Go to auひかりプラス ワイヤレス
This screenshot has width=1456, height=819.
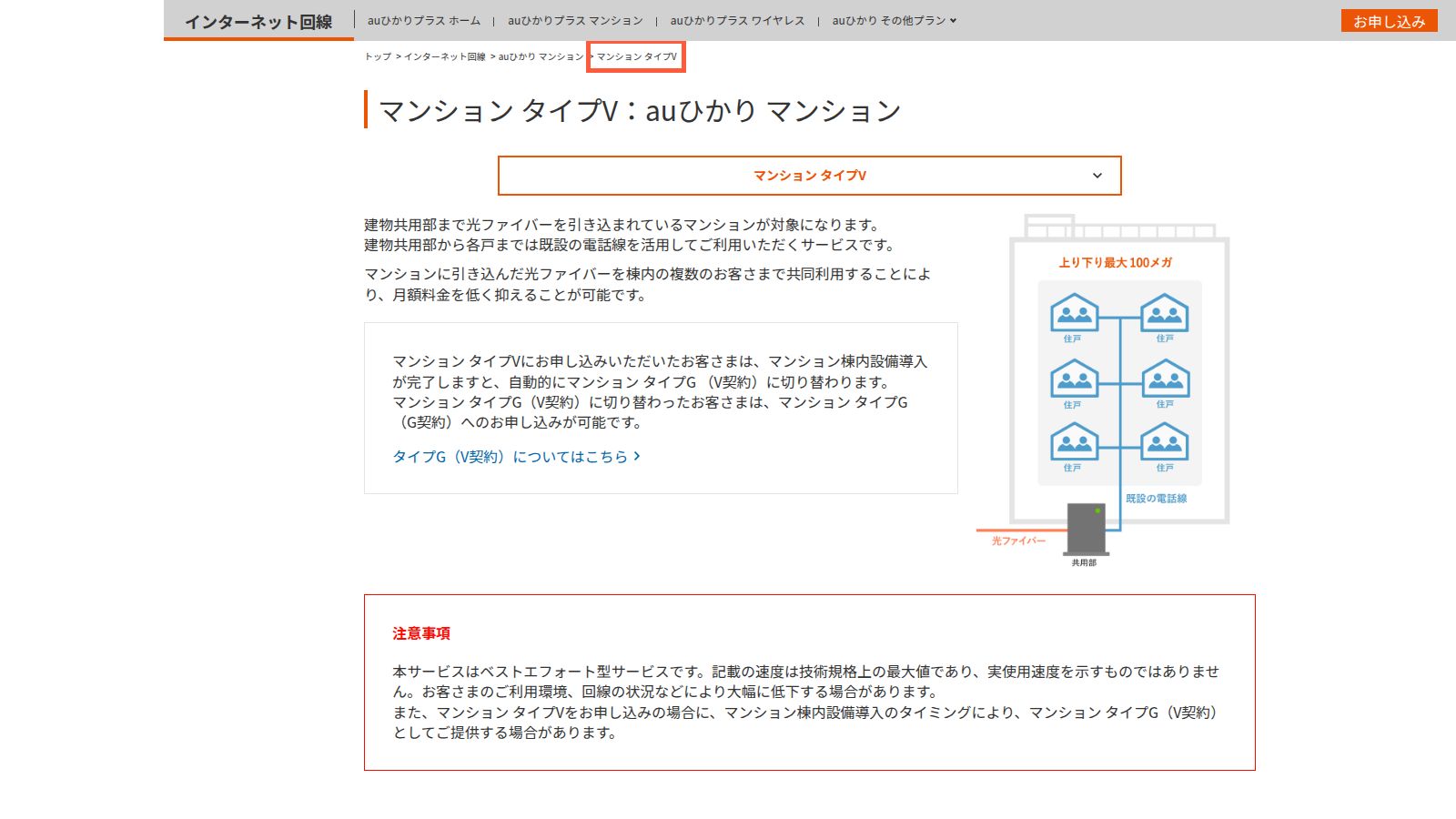(x=737, y=20)
